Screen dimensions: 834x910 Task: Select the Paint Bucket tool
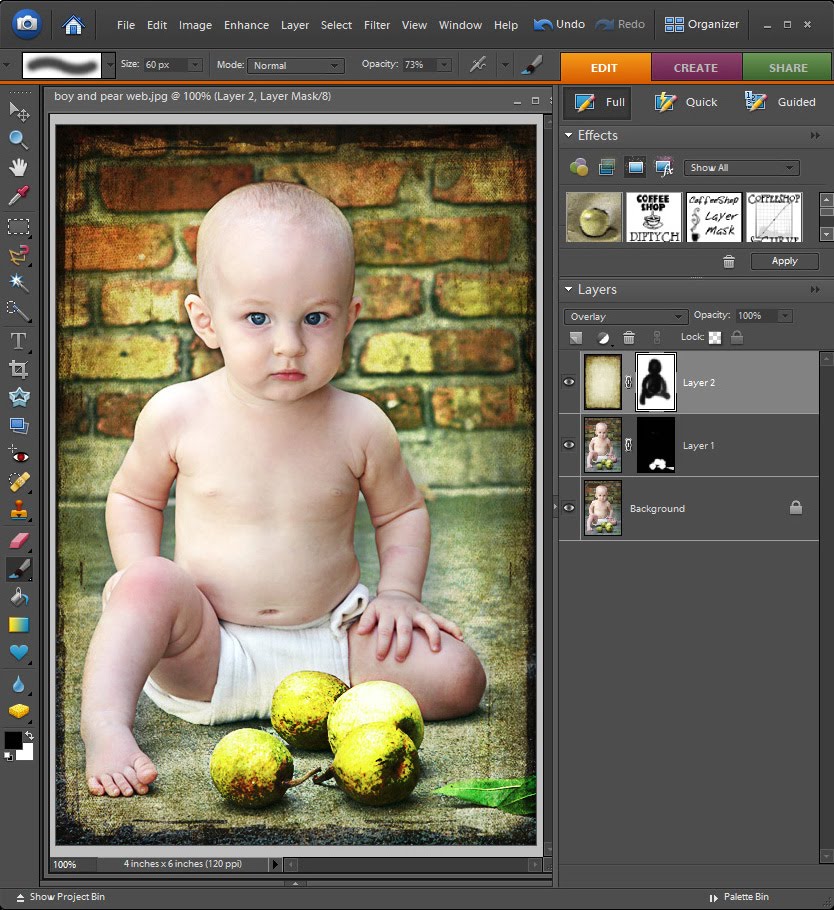coord(18,597)
